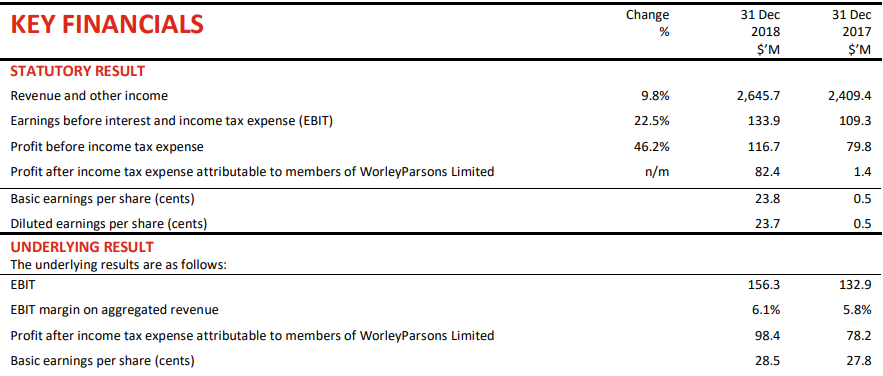This screenshot has width=883, height=376.
Task: Select the Diluted earnings per share label
Action: tap(109, 224)
